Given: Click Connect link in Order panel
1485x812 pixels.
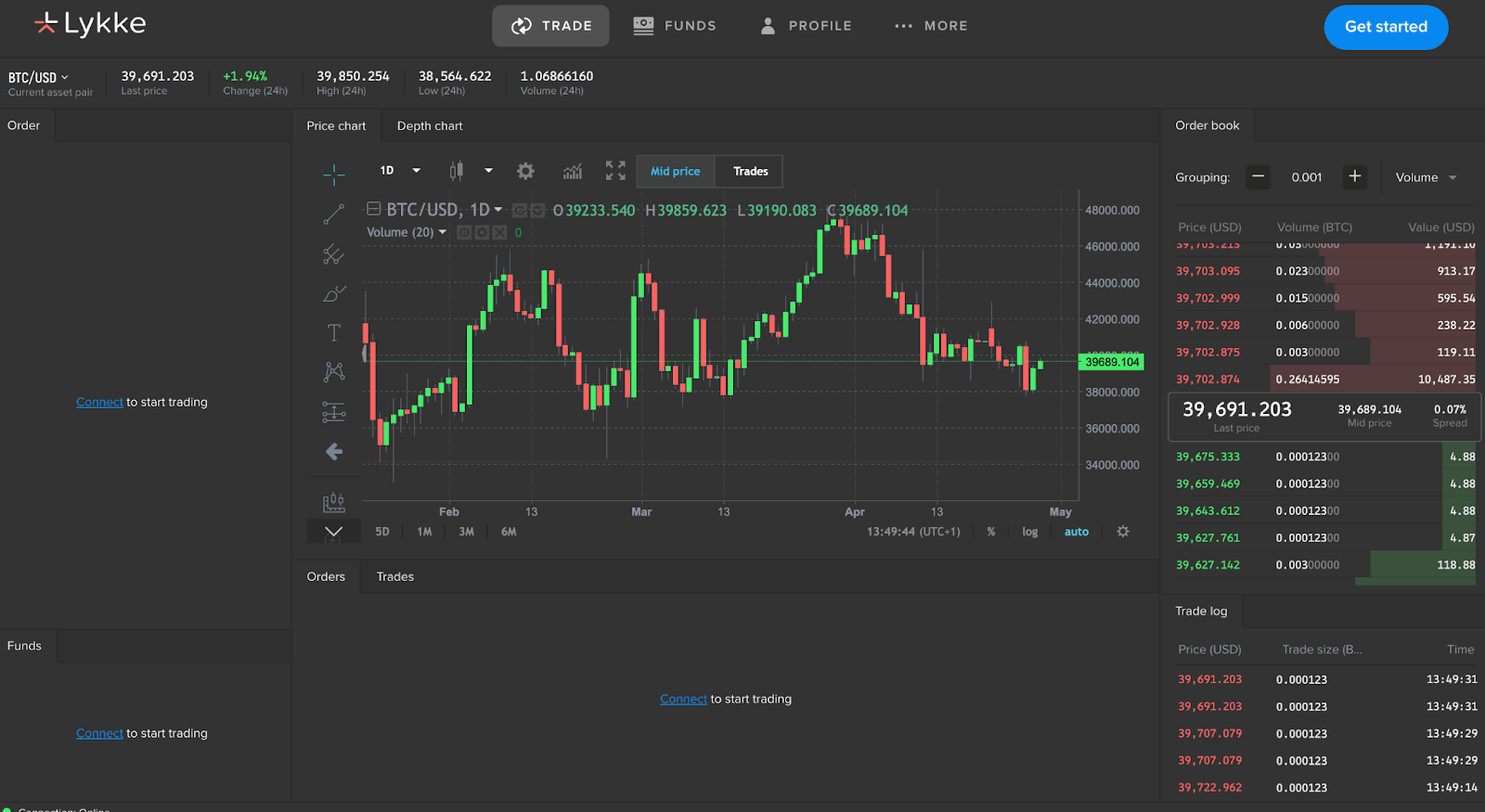Looking at the screenshot, I should (x=99, y=403).
